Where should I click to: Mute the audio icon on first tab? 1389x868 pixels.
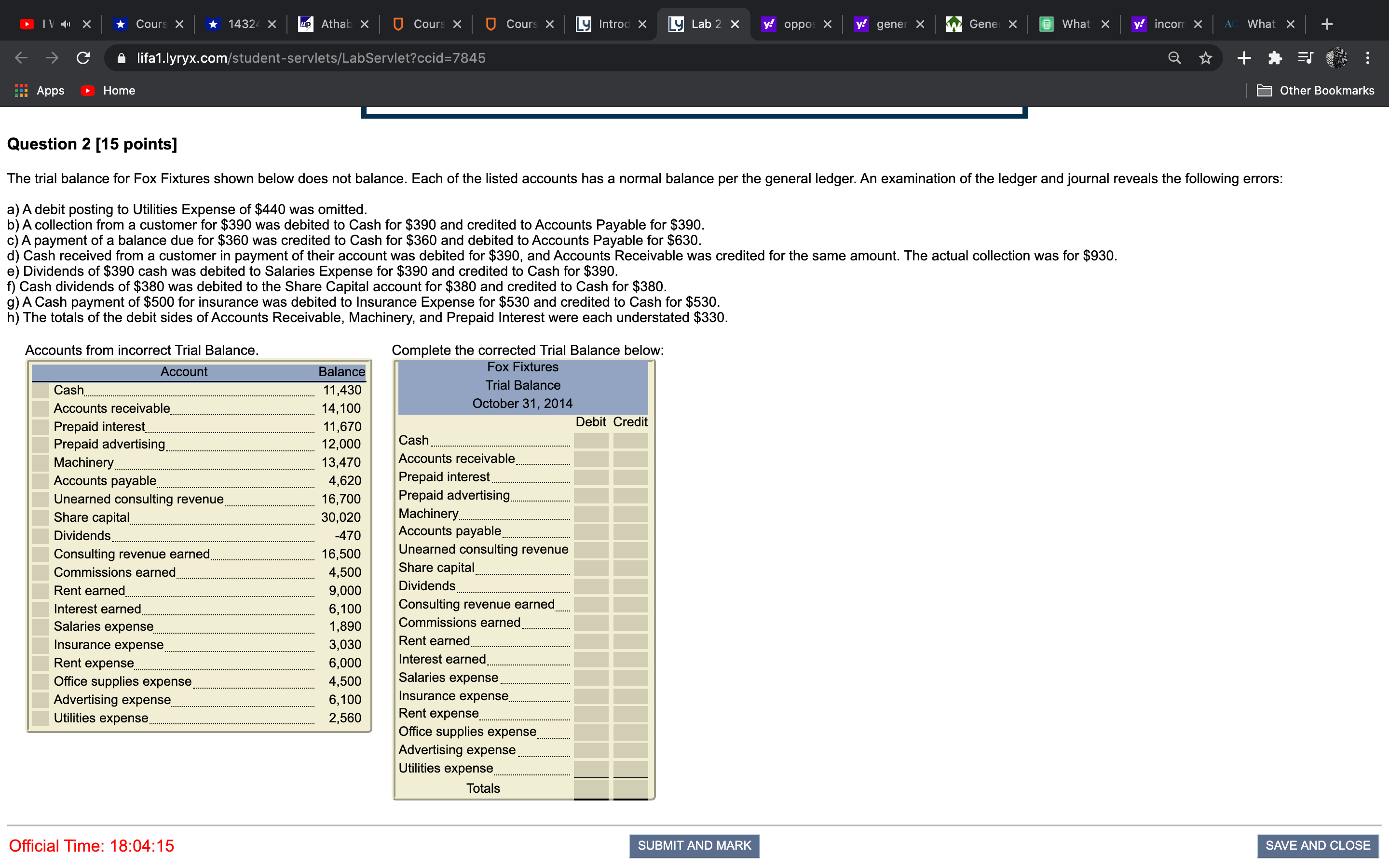pos(66,24)
